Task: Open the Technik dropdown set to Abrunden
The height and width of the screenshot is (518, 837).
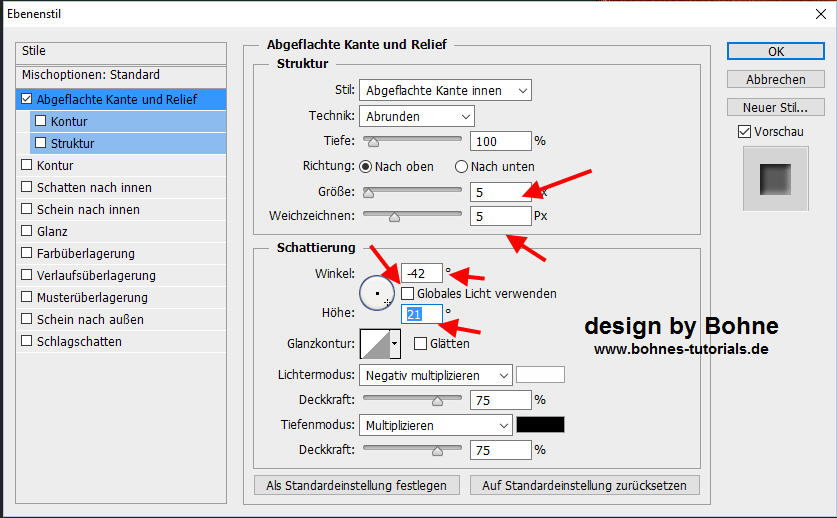Action: click(x=416, y=116)
